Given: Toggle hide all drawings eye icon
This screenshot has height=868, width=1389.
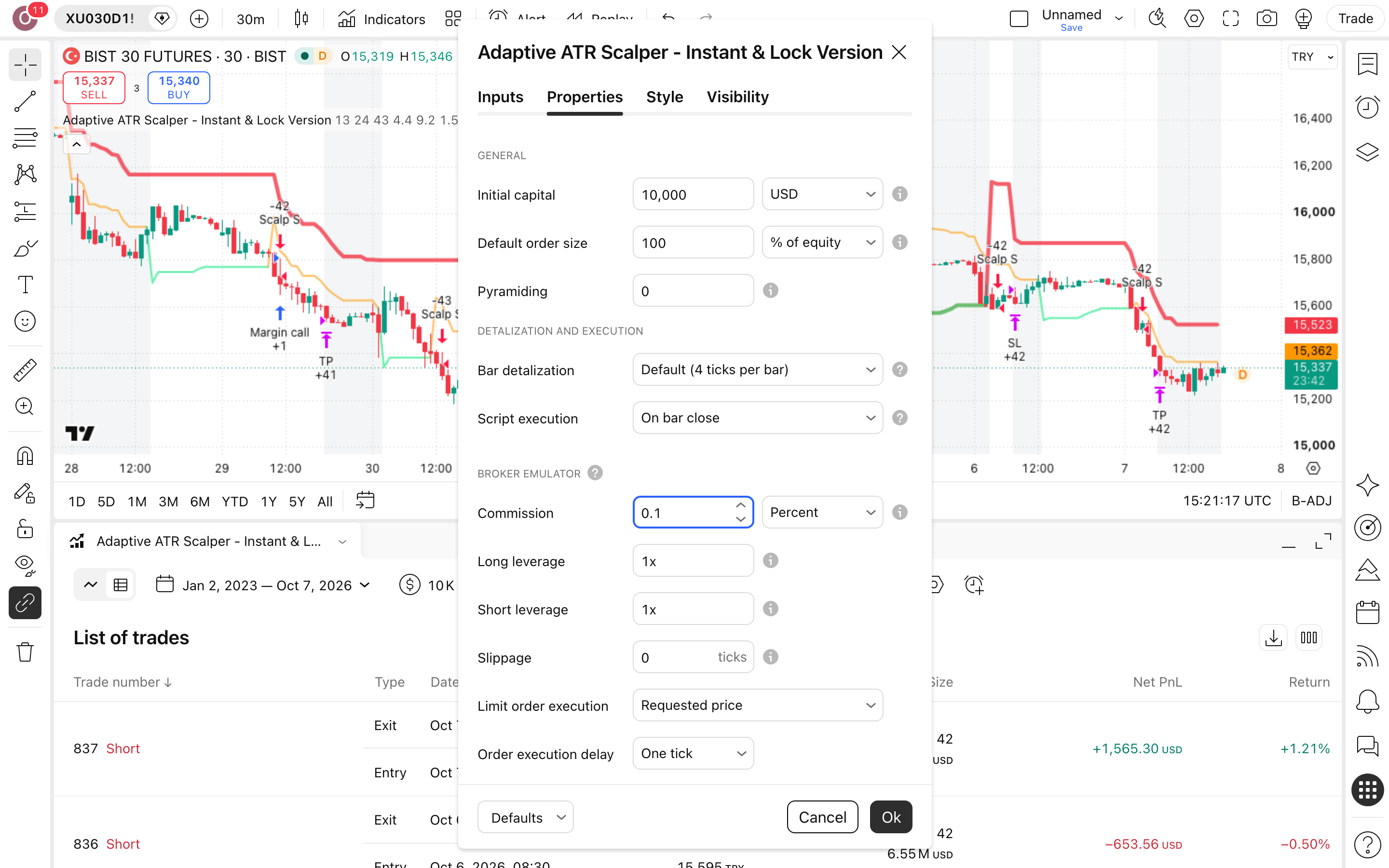Looking at the screenshot, I should pyautogui.click(x=25, y=566).
